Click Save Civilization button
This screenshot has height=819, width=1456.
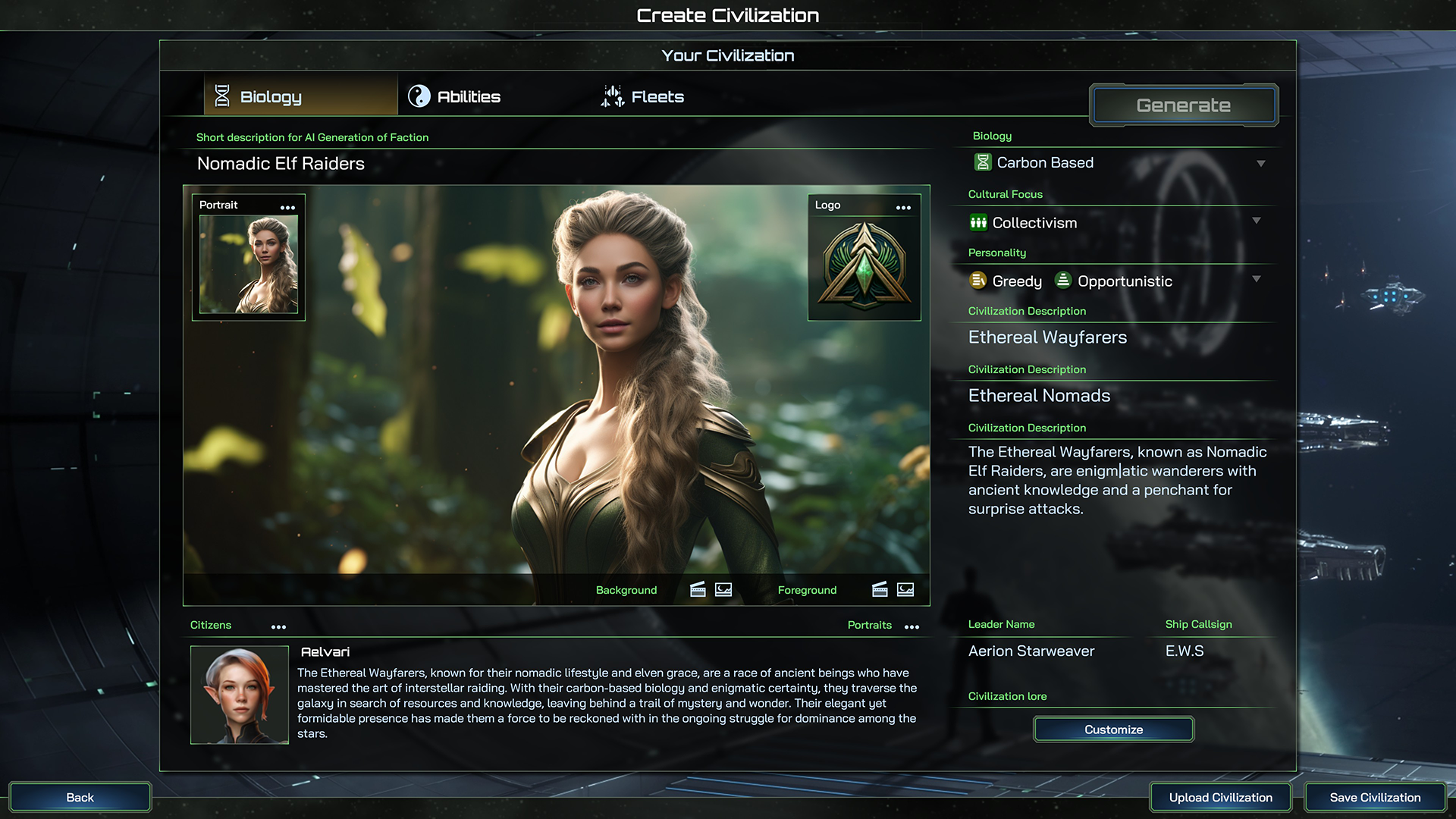coord(1374,797)
